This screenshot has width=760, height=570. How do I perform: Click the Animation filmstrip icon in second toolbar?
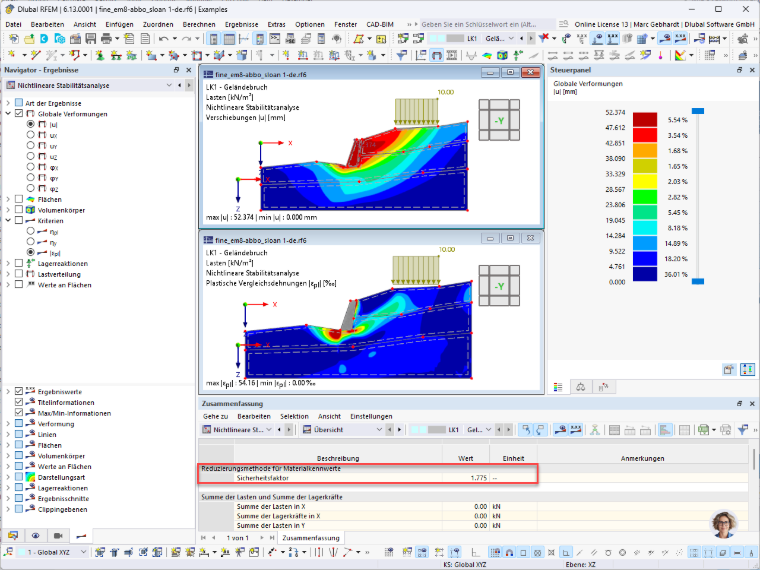pos(452,55)
